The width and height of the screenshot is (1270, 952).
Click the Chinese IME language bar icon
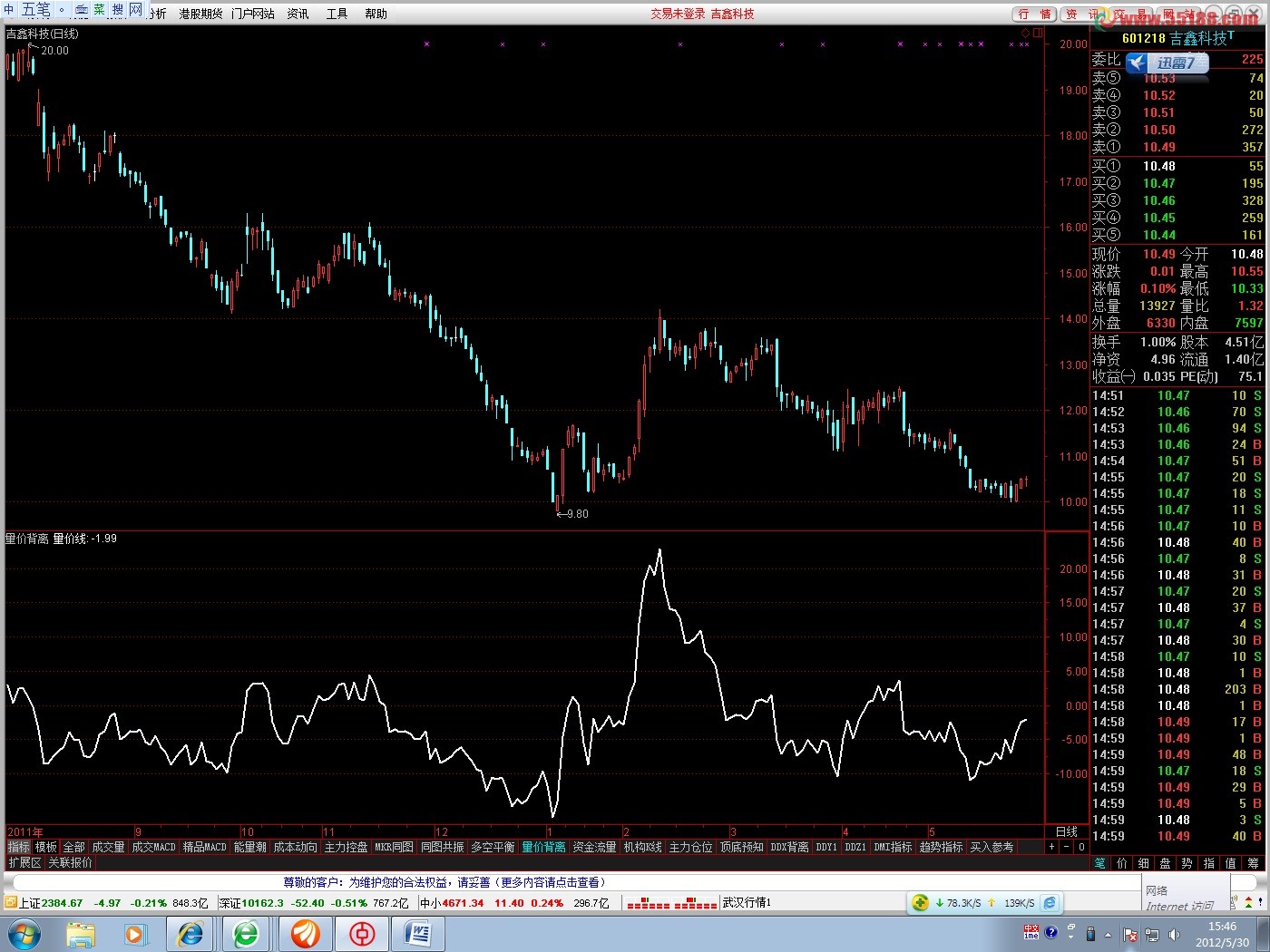click(1031, 933)
